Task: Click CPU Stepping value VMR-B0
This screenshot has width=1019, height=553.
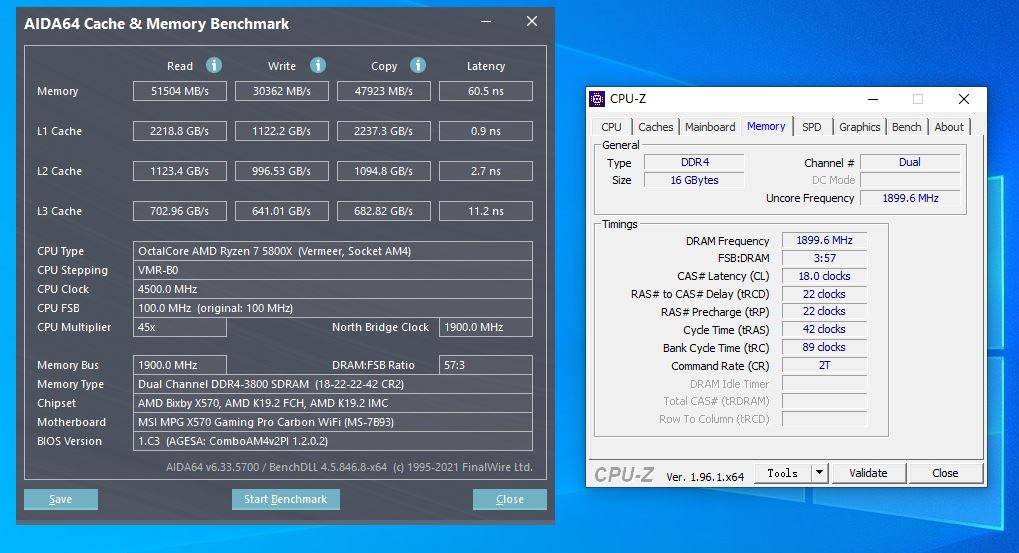Action: [x=333, y=270]
